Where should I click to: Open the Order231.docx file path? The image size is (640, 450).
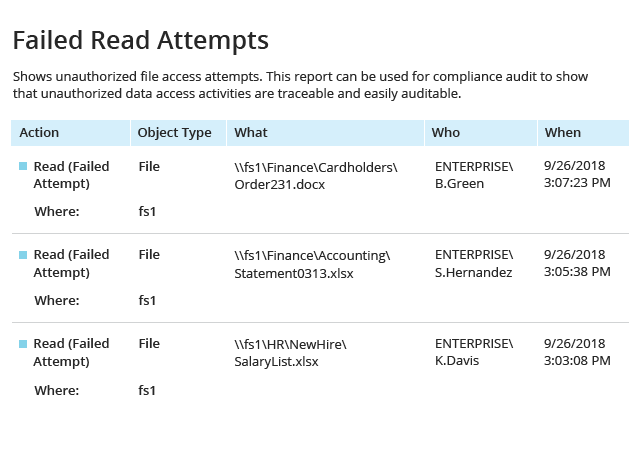pyautogui.click(x=316, y=176)
